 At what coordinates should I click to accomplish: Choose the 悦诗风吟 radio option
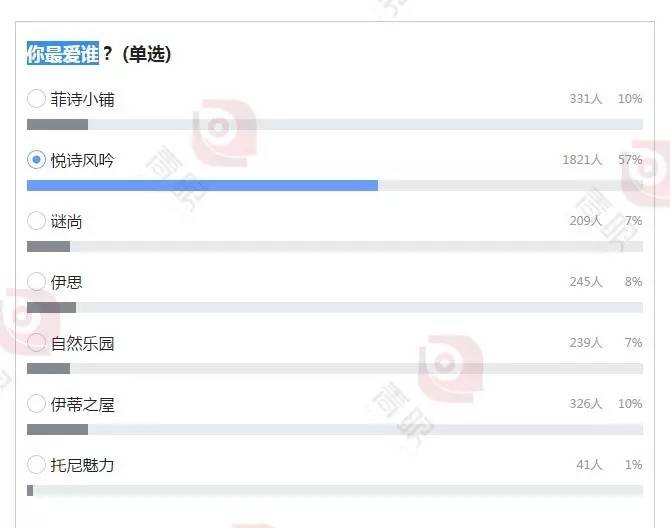coord(36,160)
